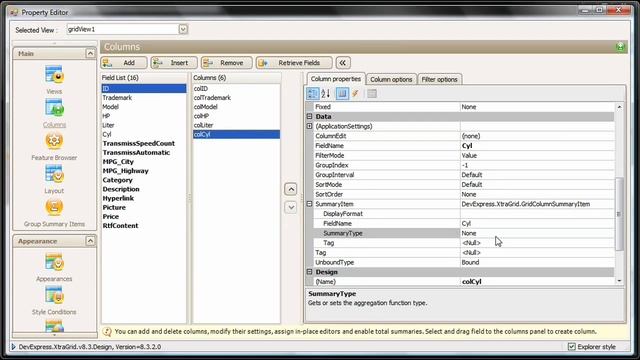Click the collapse field list chevron button

click(343, 63)
